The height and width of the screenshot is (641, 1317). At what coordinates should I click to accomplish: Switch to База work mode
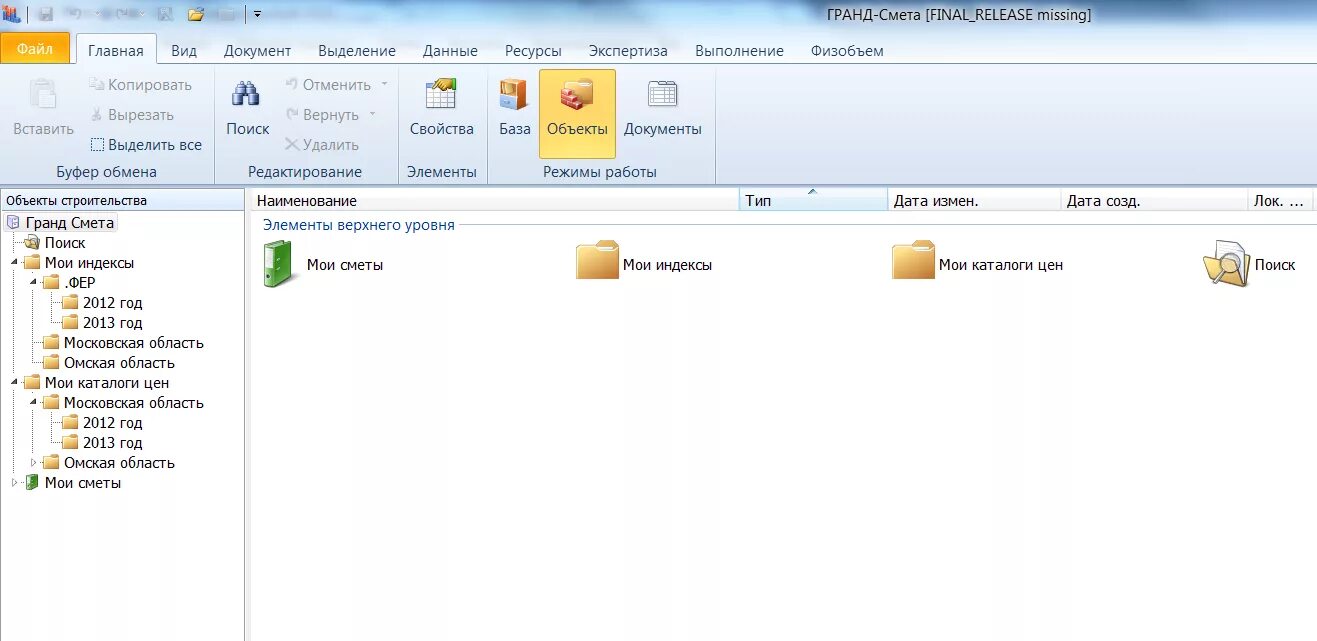[514, 108]
